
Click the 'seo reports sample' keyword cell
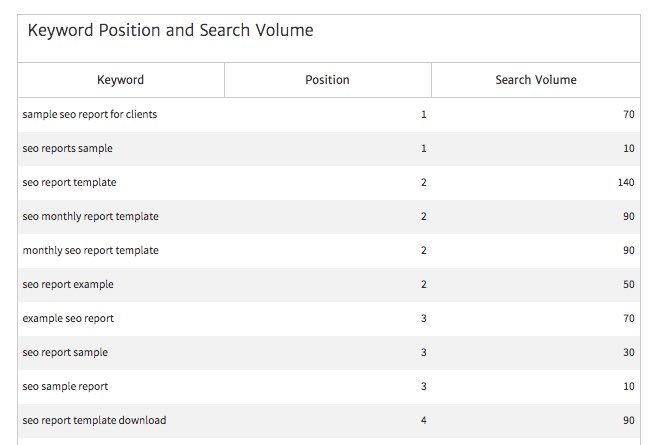click(67, 148)
